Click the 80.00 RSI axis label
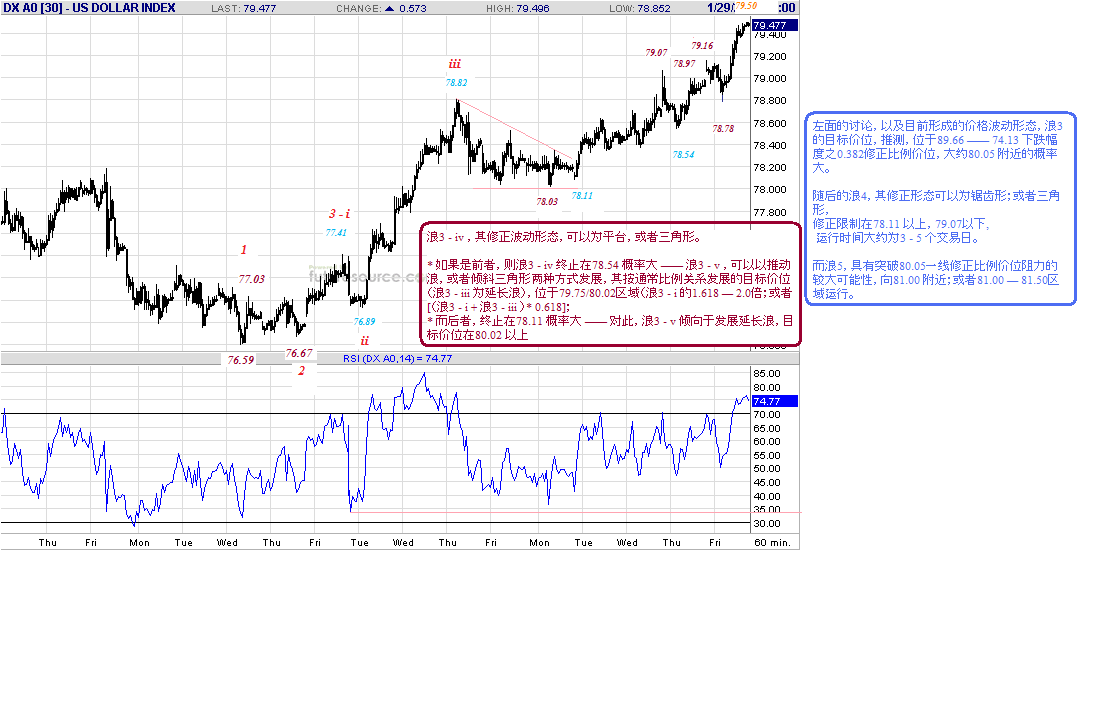The image size is (1113, 716). [767, 387]
